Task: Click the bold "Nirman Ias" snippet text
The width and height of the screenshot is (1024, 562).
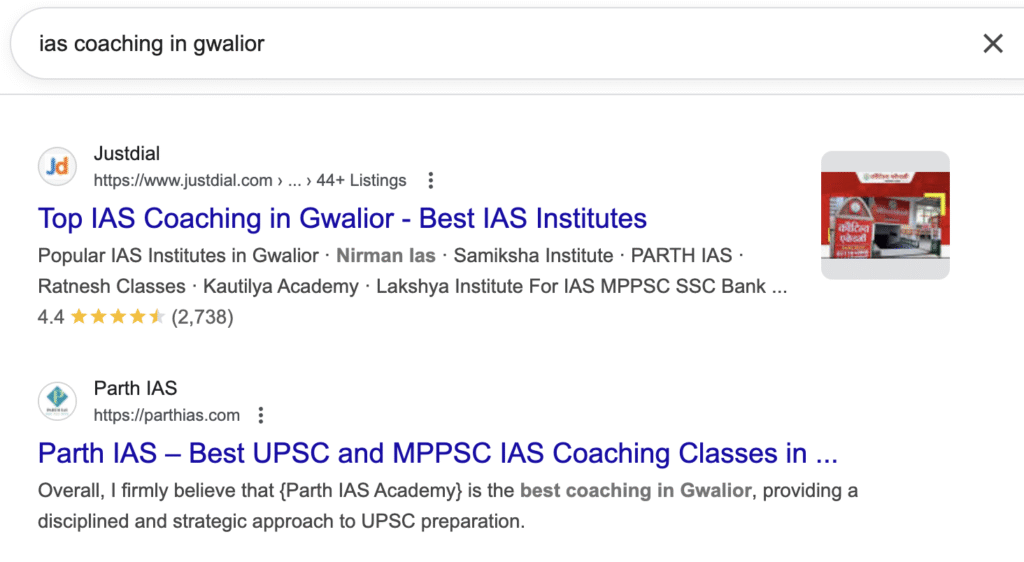Action: (x=386, y=255)
